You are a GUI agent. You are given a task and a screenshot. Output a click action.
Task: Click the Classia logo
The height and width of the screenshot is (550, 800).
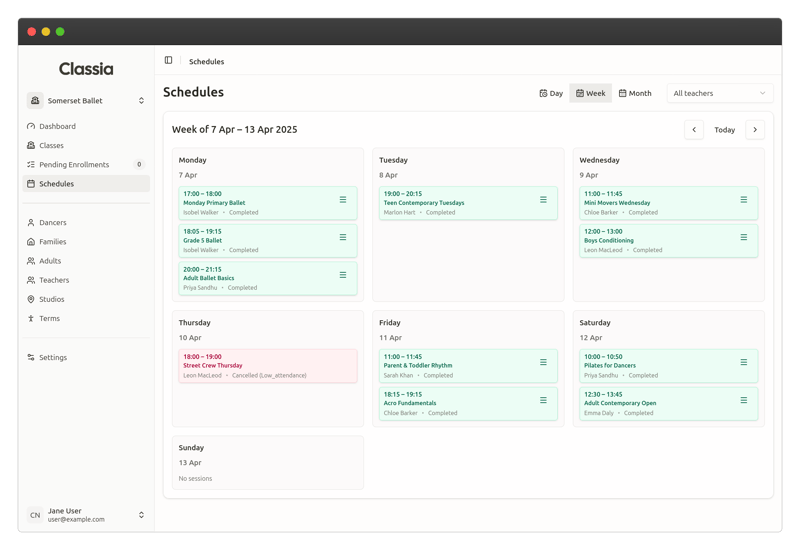point(86,69)
